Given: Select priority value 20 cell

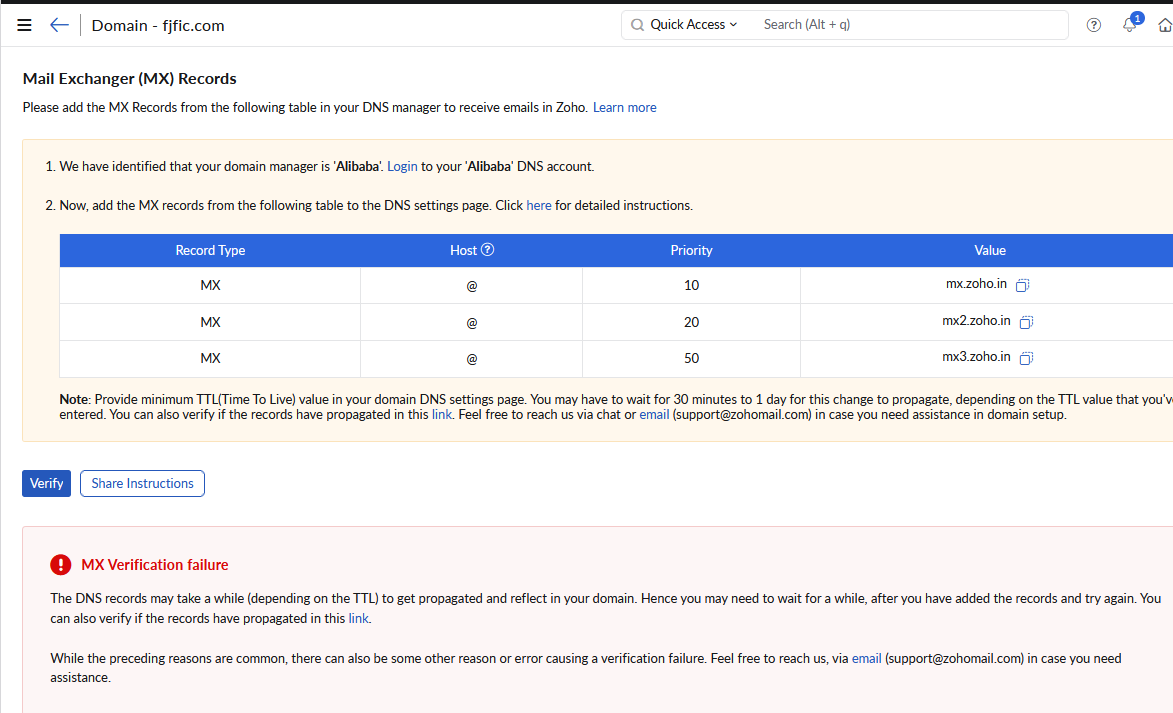Looking at the screenshot, I should (691, 322).
